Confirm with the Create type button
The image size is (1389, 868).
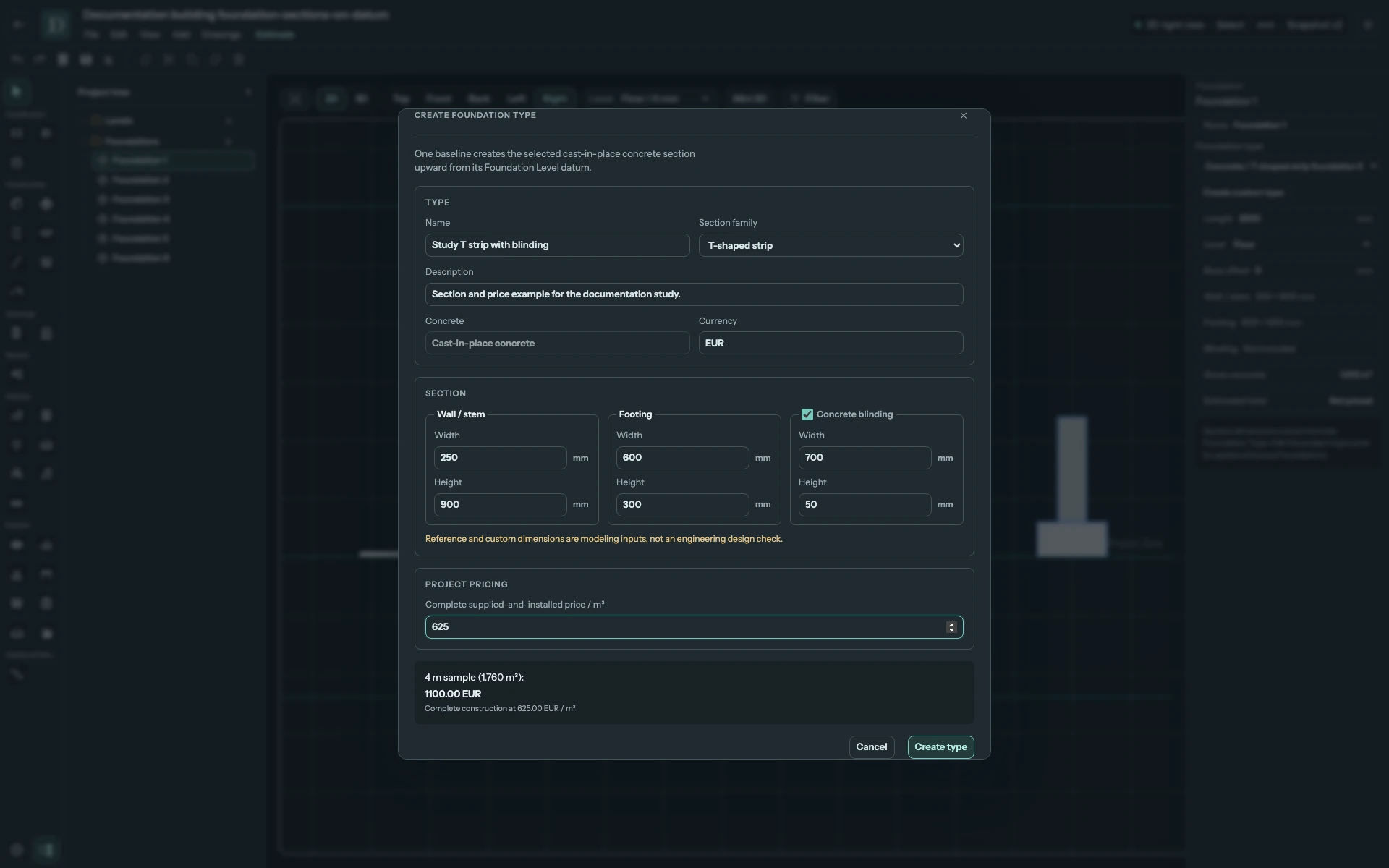pyautogui.click(x=940, y=747)
